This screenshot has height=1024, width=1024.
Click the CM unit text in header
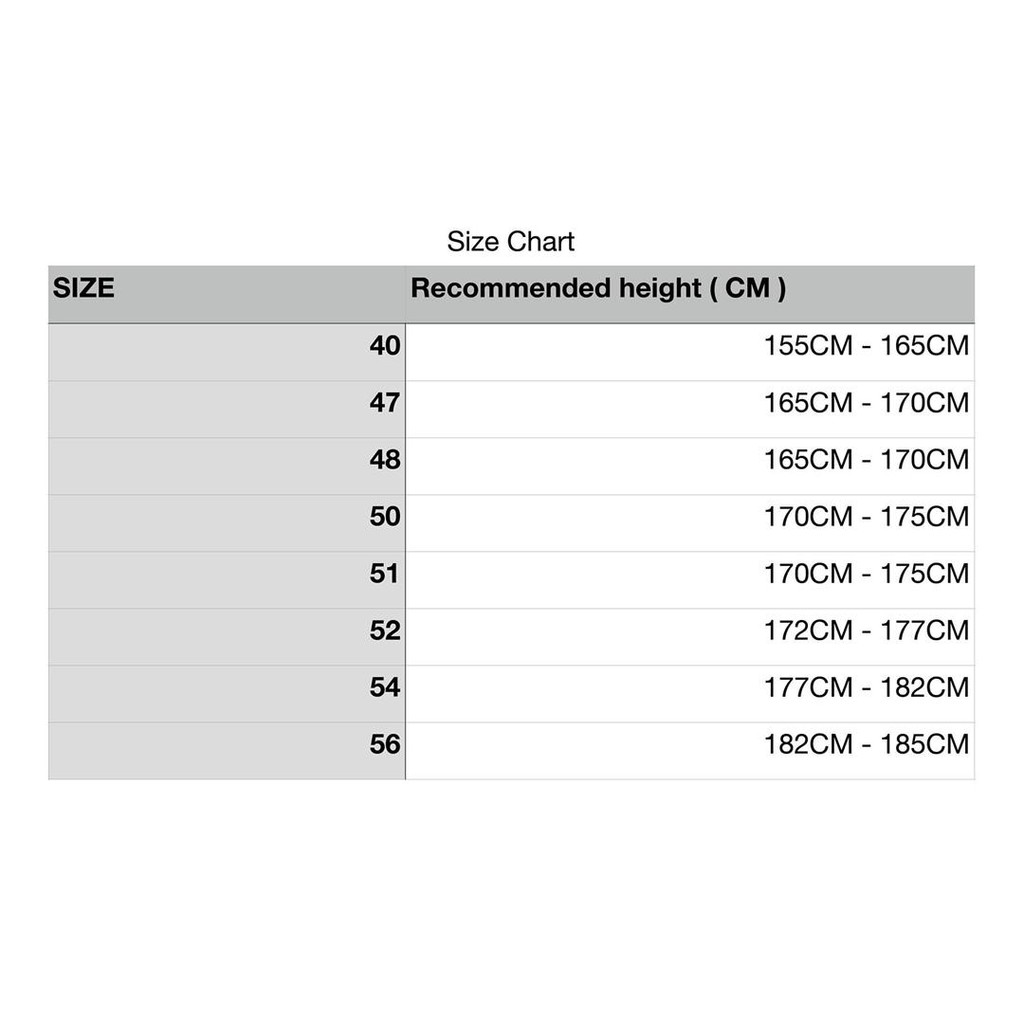(x=747, y=288)
